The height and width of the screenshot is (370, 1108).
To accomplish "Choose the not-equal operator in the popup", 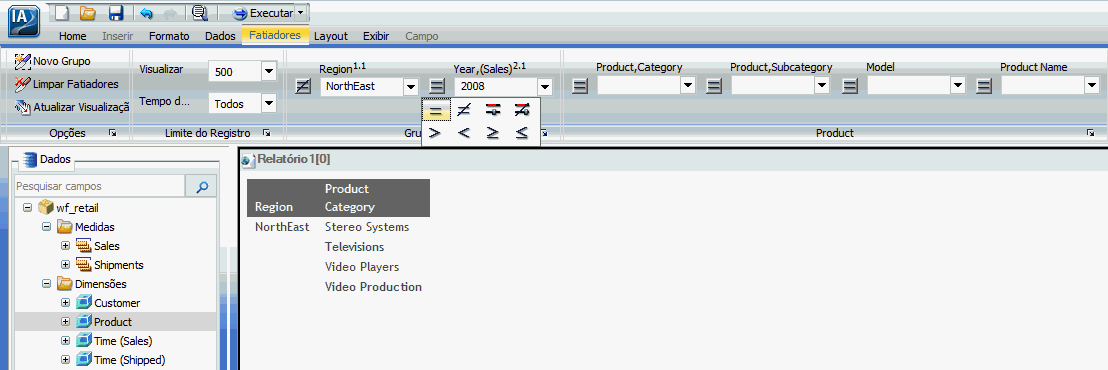I will 464,110.
